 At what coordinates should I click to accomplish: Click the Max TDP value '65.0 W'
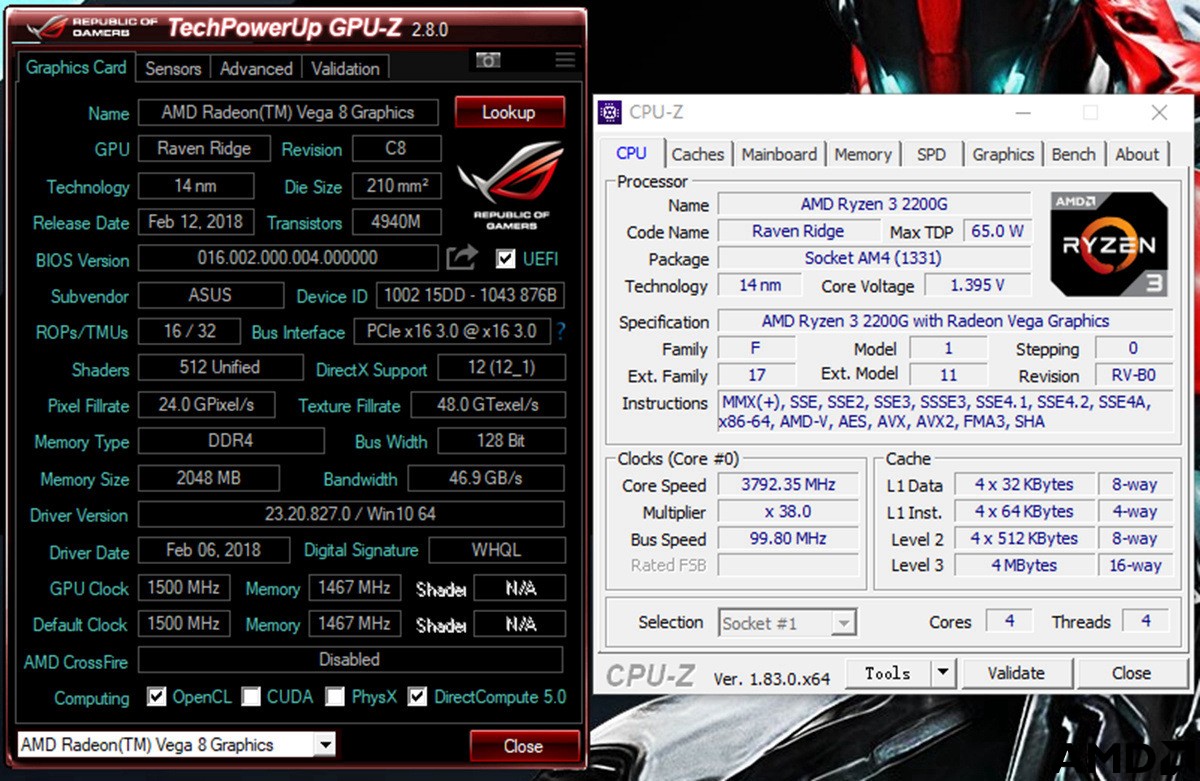tap(997, 231)
